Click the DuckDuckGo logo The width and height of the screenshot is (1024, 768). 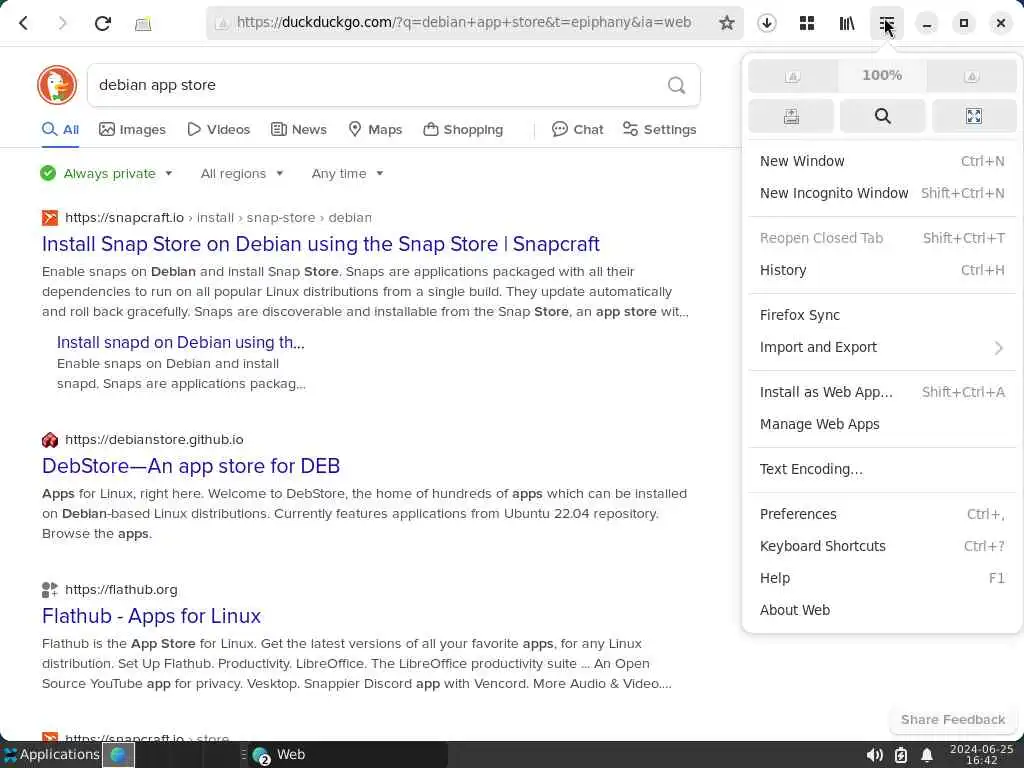pos(57,85)
